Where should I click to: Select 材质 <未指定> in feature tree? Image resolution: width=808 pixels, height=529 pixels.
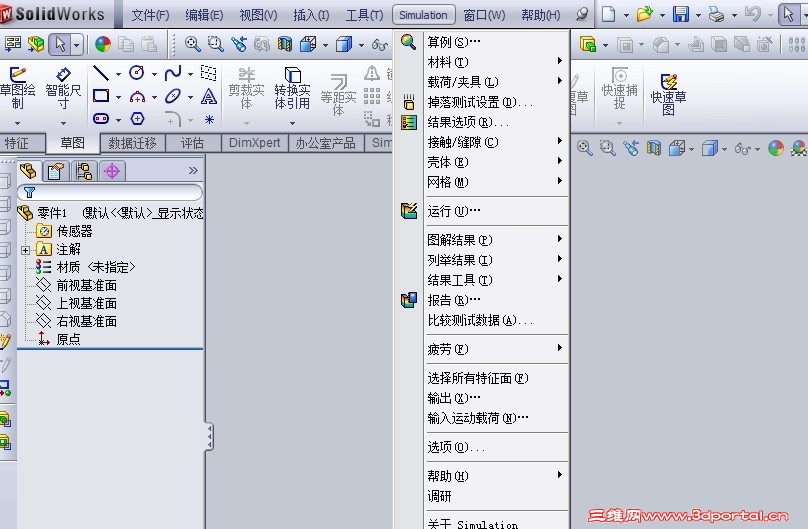pyautogui.click(x=96, y=267)
